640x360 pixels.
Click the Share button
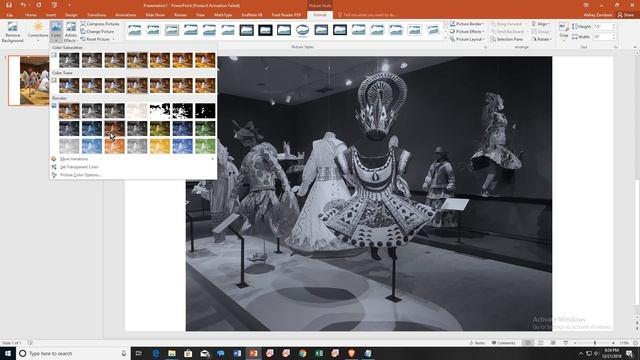click(x=625, y=15)
